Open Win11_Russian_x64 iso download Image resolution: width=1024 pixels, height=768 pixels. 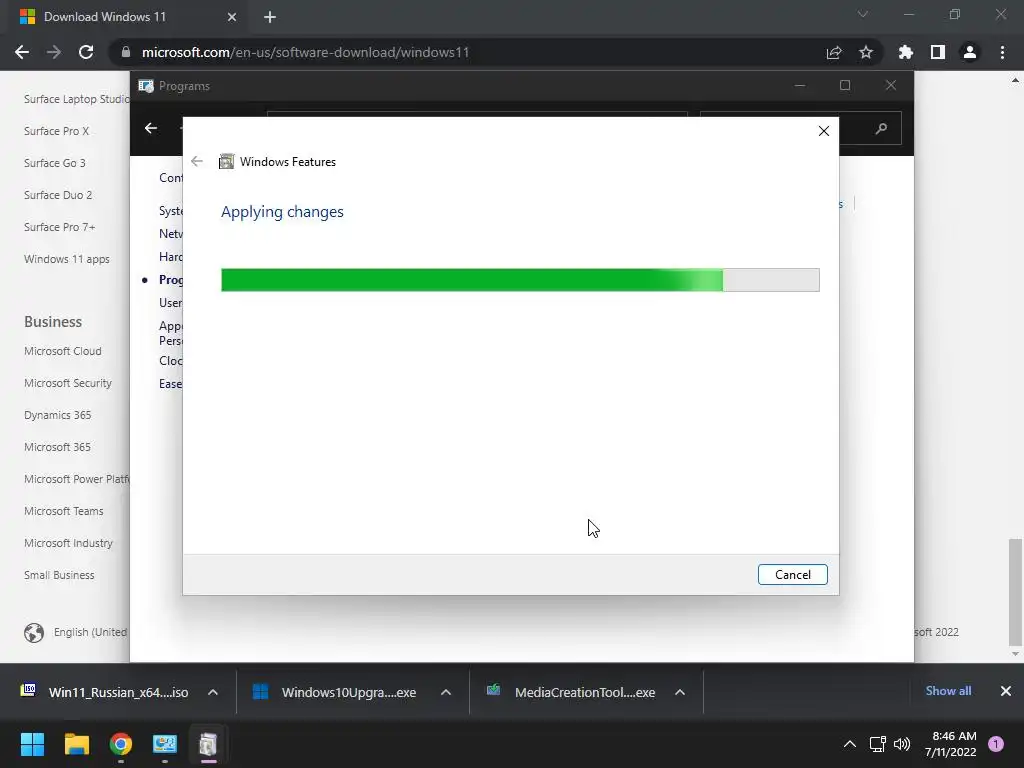[104, 692]
